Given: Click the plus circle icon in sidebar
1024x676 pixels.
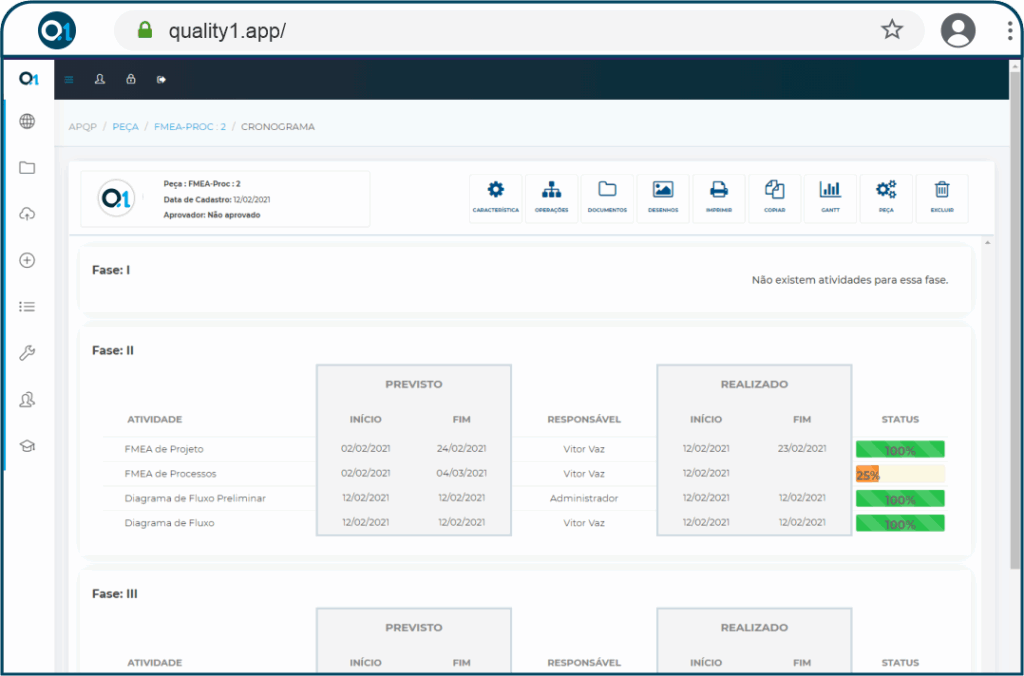Looking at the screenshot, I should [27, 261].
